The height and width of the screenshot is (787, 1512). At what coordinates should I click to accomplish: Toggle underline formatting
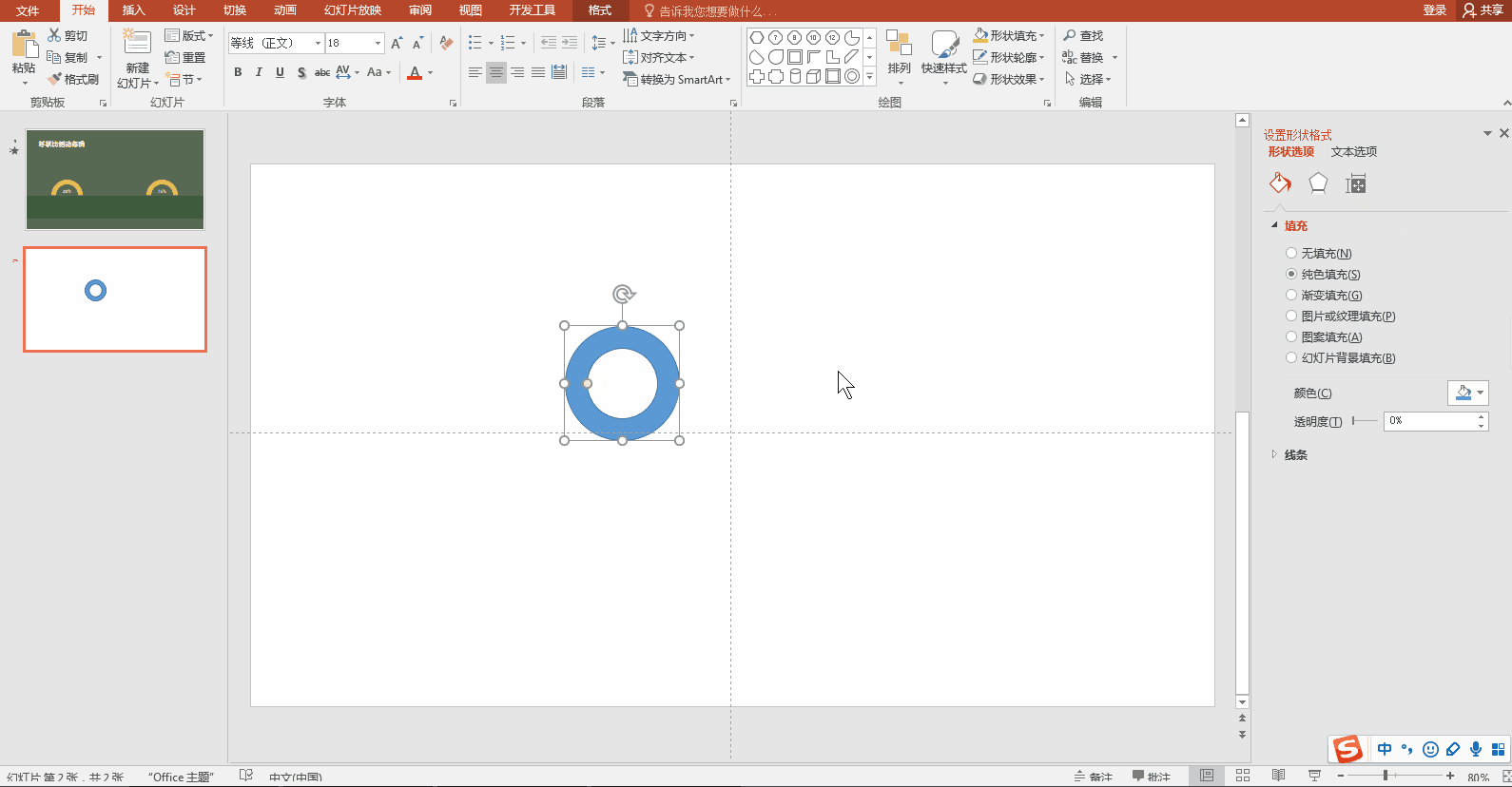280,72
